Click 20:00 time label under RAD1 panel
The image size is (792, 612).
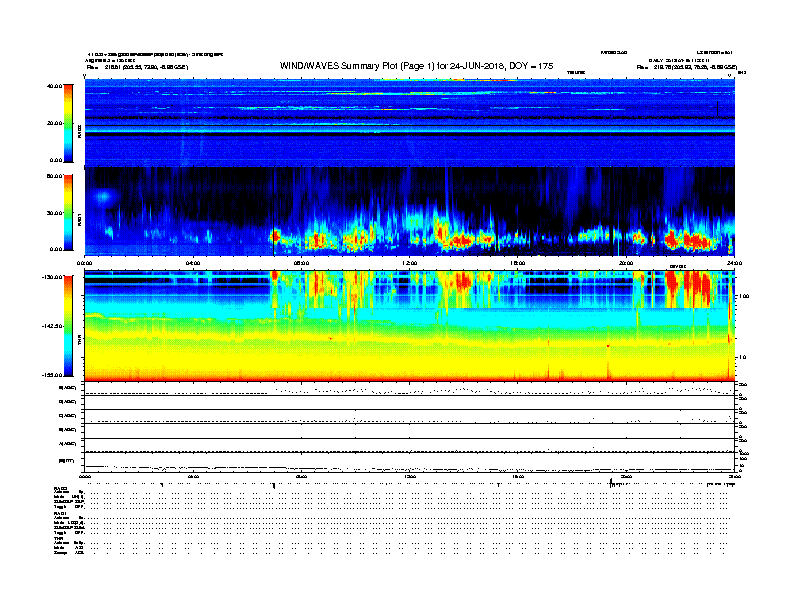point(626,263)
